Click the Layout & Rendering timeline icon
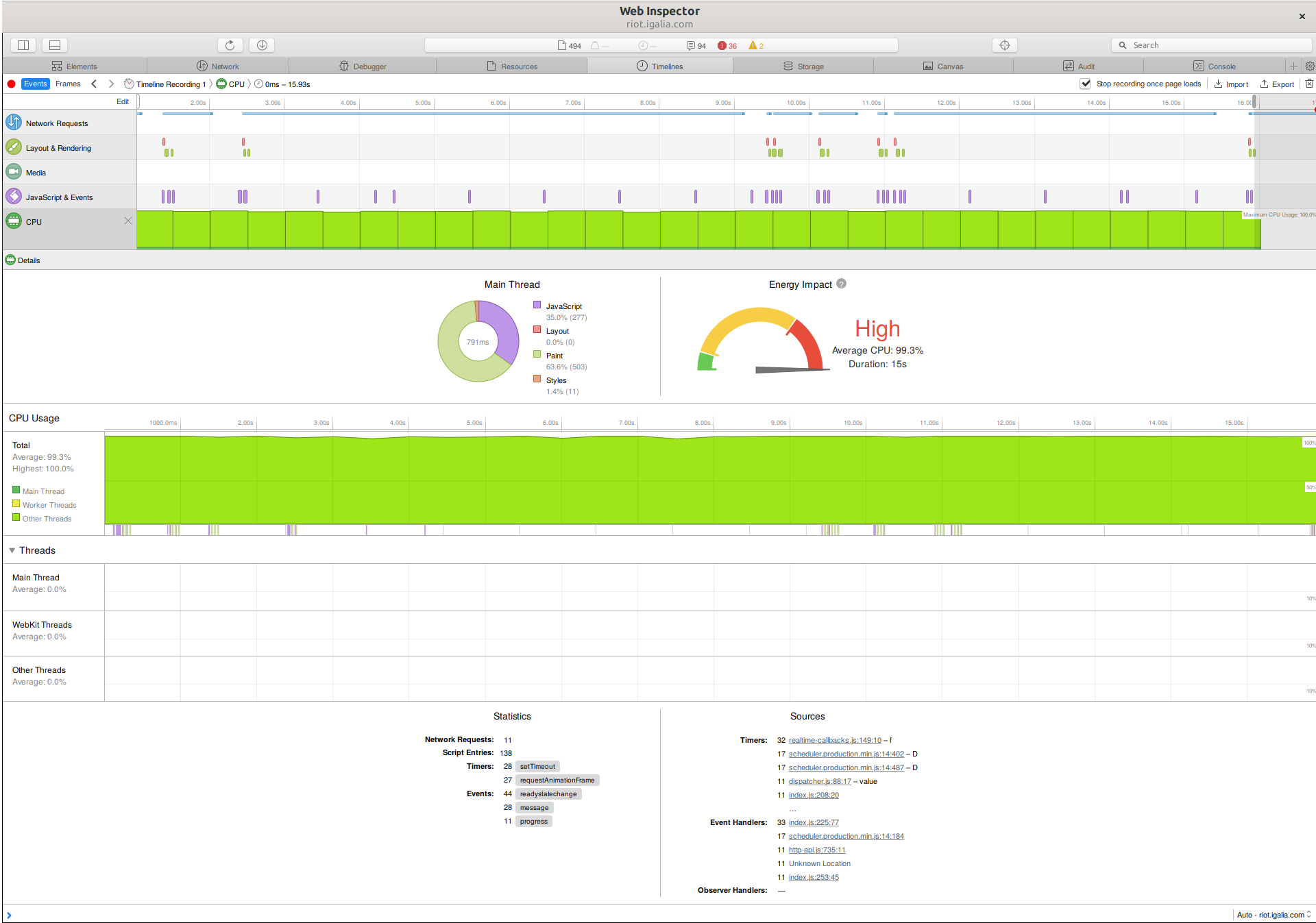The width and height of the screenshot is (1316, 923). (x=14, y=147)
